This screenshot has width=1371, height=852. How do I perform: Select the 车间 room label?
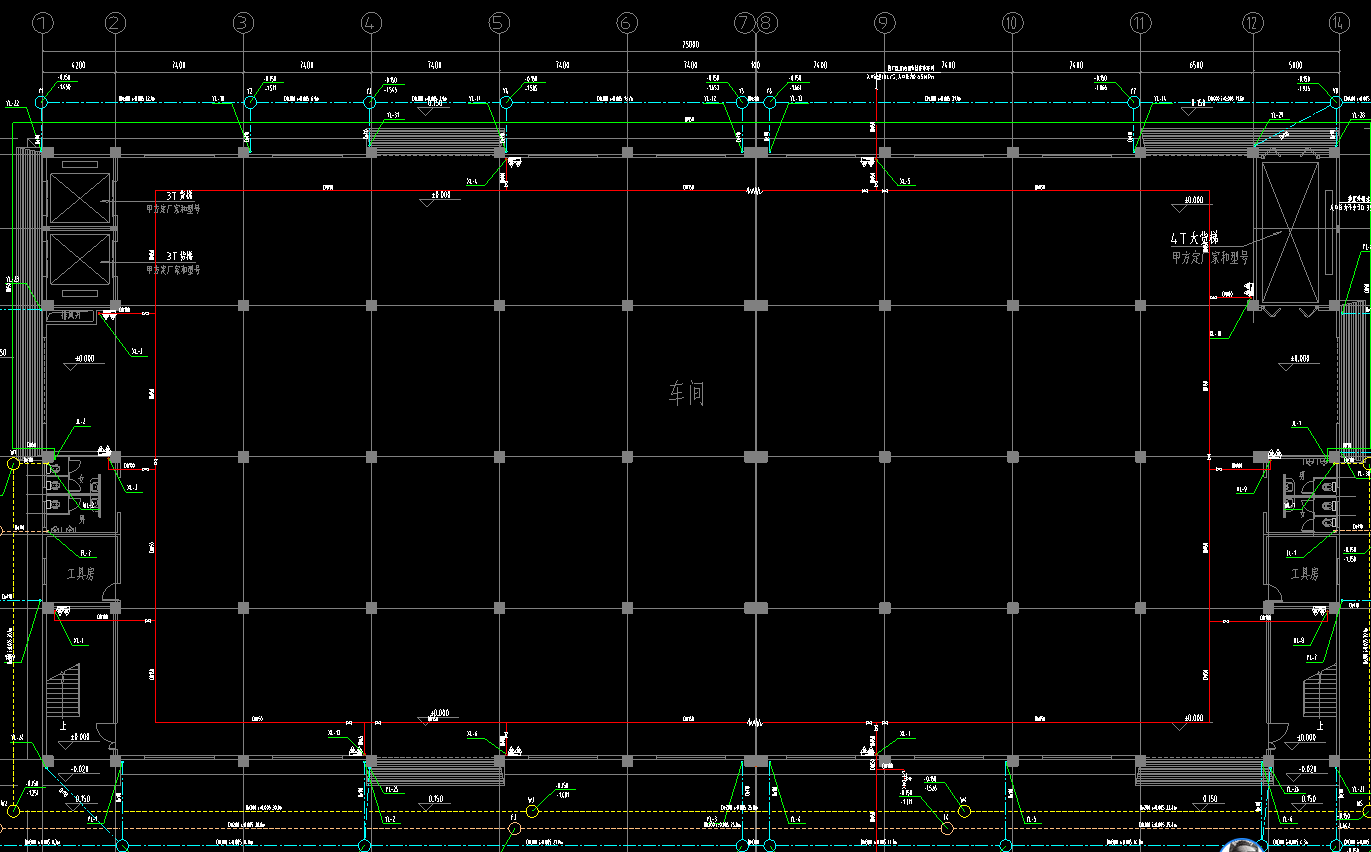click(x=686, y=393)
